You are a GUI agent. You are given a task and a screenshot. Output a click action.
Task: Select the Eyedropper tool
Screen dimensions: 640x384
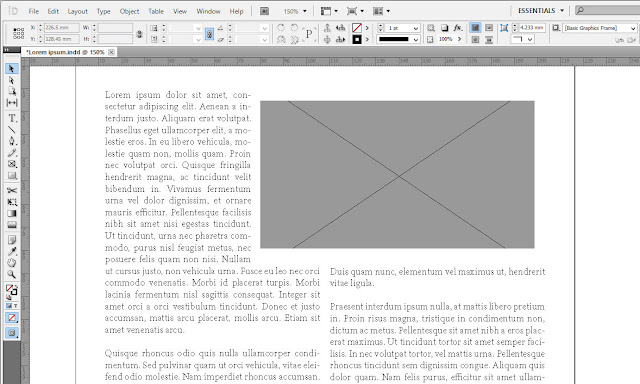coord(11,251)
